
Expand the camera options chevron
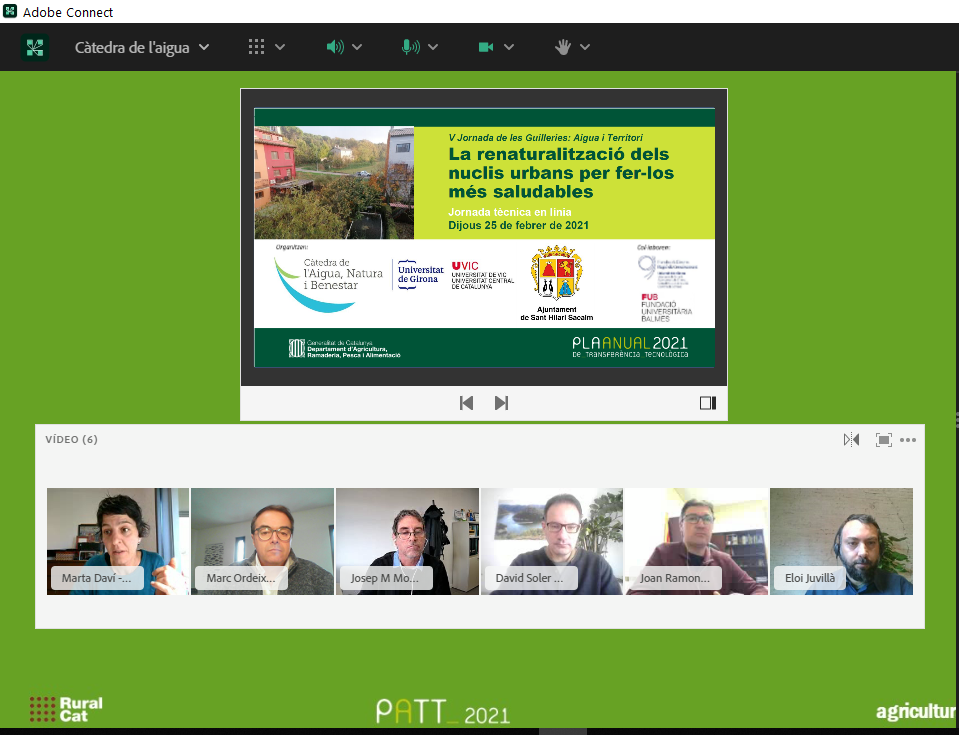coord(509,47)
